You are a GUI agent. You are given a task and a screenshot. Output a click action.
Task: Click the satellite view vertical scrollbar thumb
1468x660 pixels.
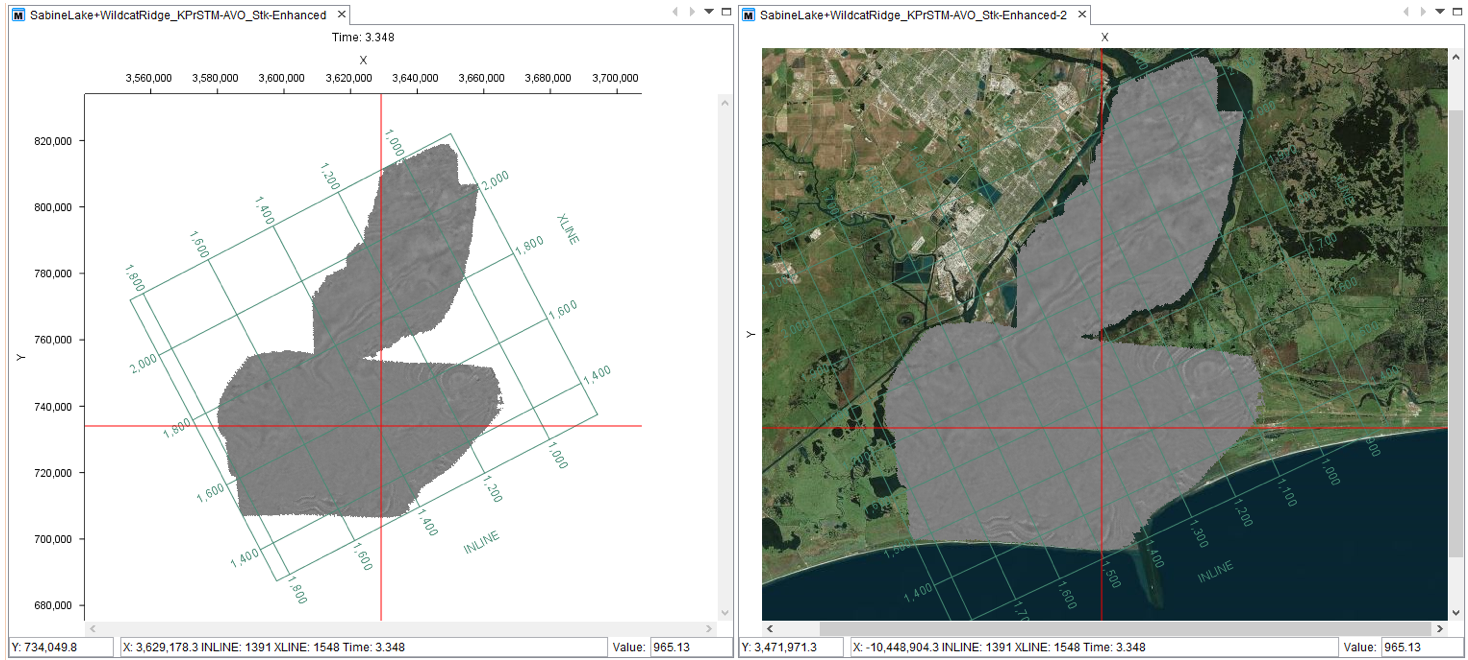pos(1456,335)
